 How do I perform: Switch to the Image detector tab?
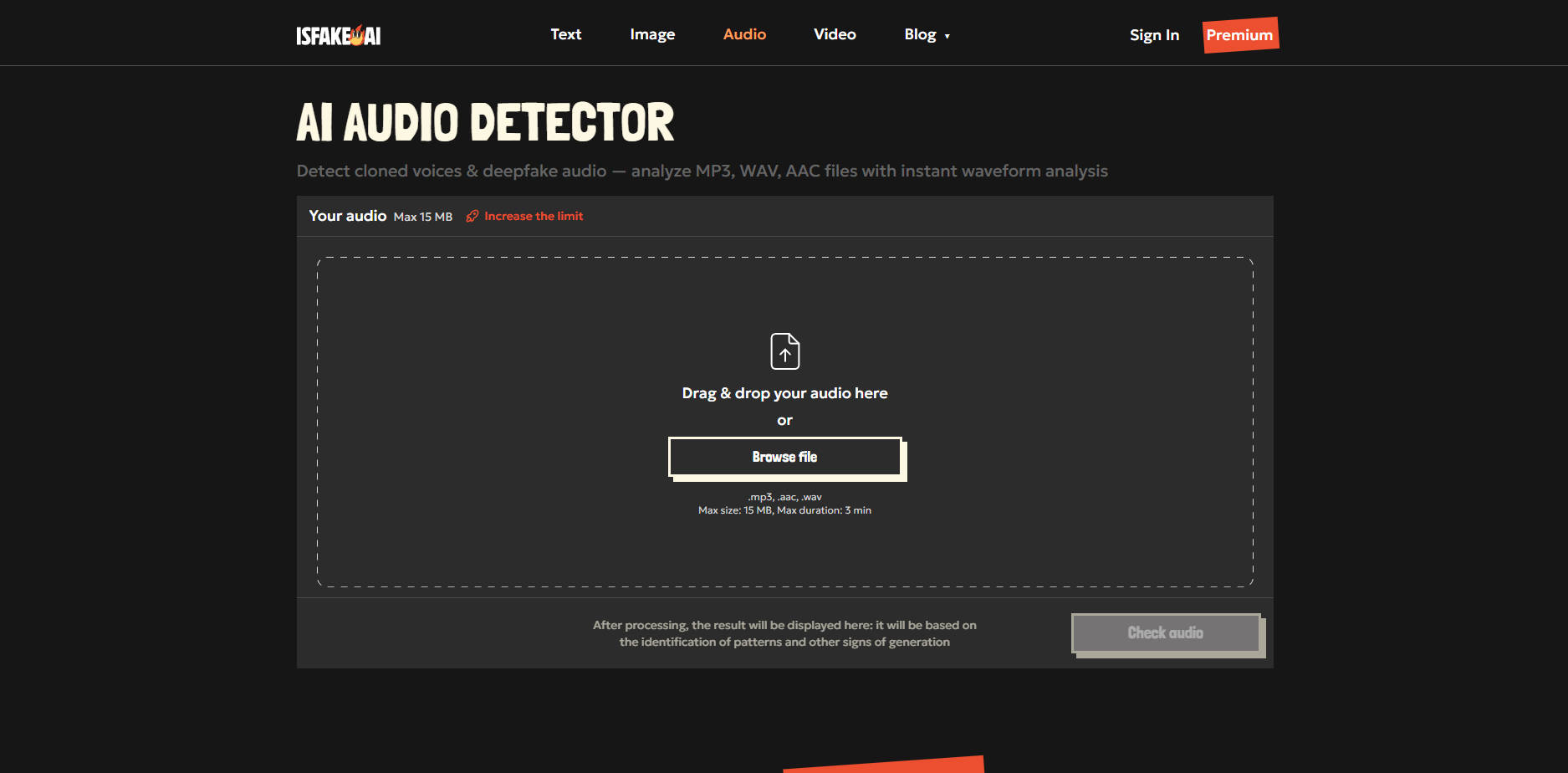coord(652,34)
